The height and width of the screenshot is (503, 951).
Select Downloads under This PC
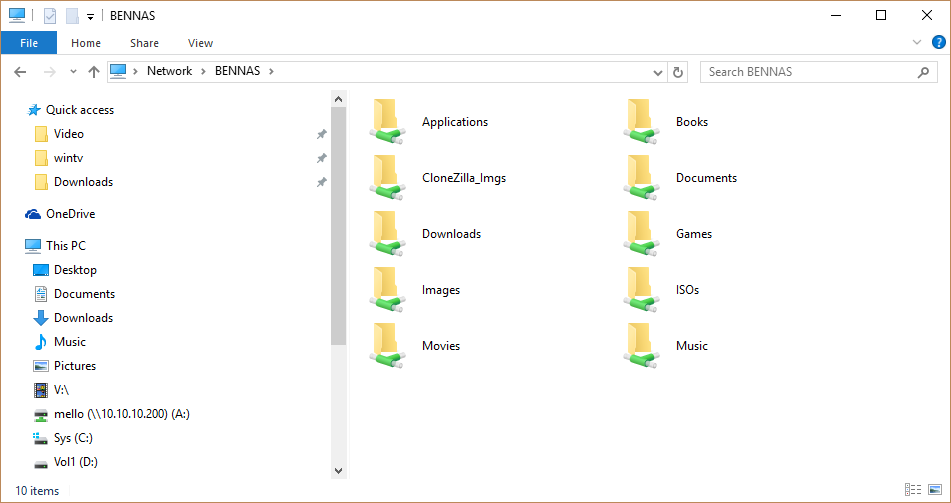point(83,318)
